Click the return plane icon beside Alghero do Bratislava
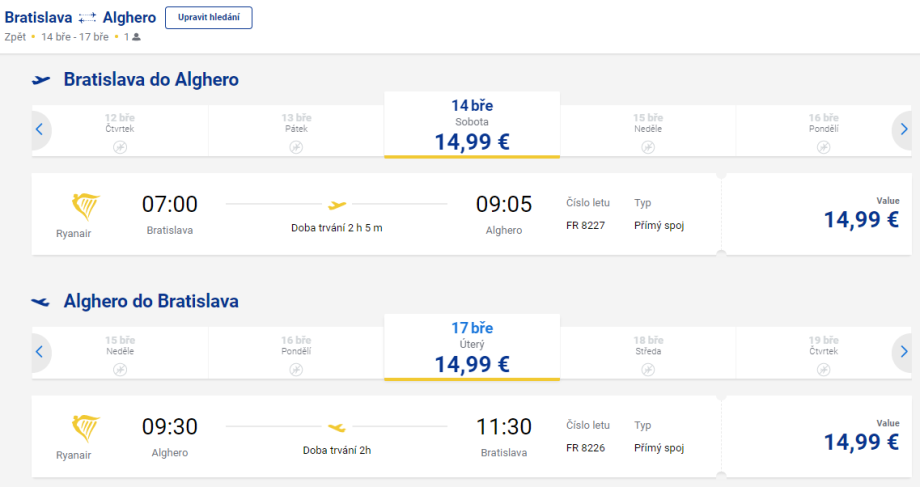Viewport: 920px width, 487px height. [41, 301]
